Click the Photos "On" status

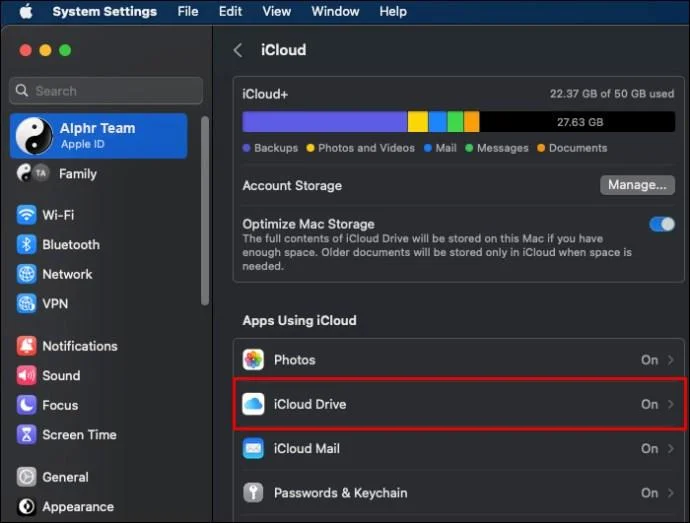click(650, 360)
